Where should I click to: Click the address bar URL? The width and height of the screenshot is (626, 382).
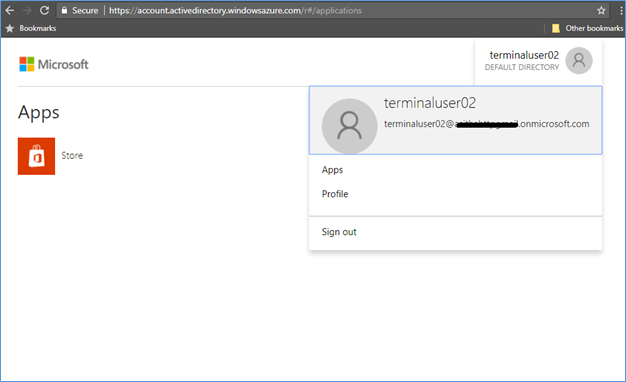click(235, 11)
